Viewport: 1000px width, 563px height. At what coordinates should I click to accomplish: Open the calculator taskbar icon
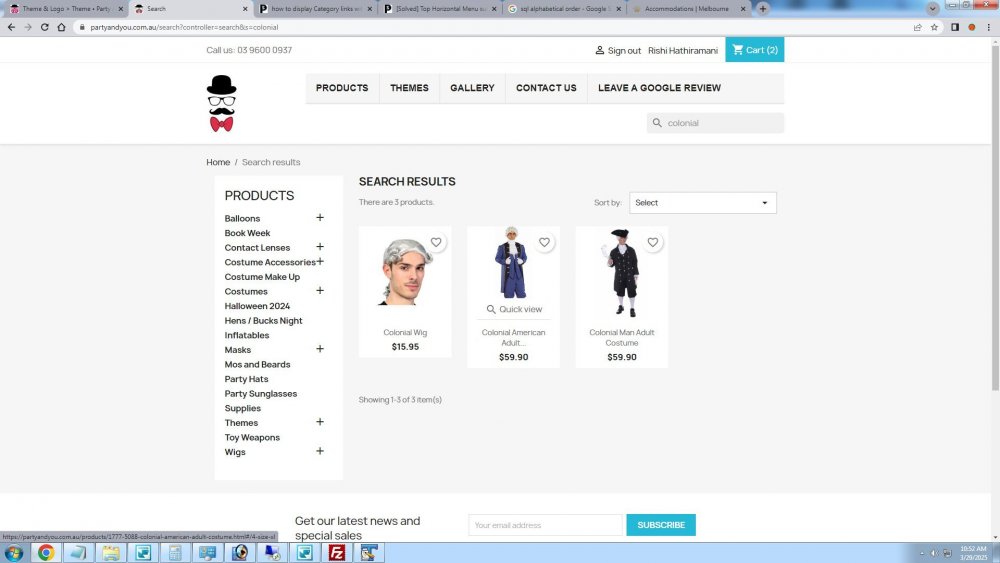point(175,553)
